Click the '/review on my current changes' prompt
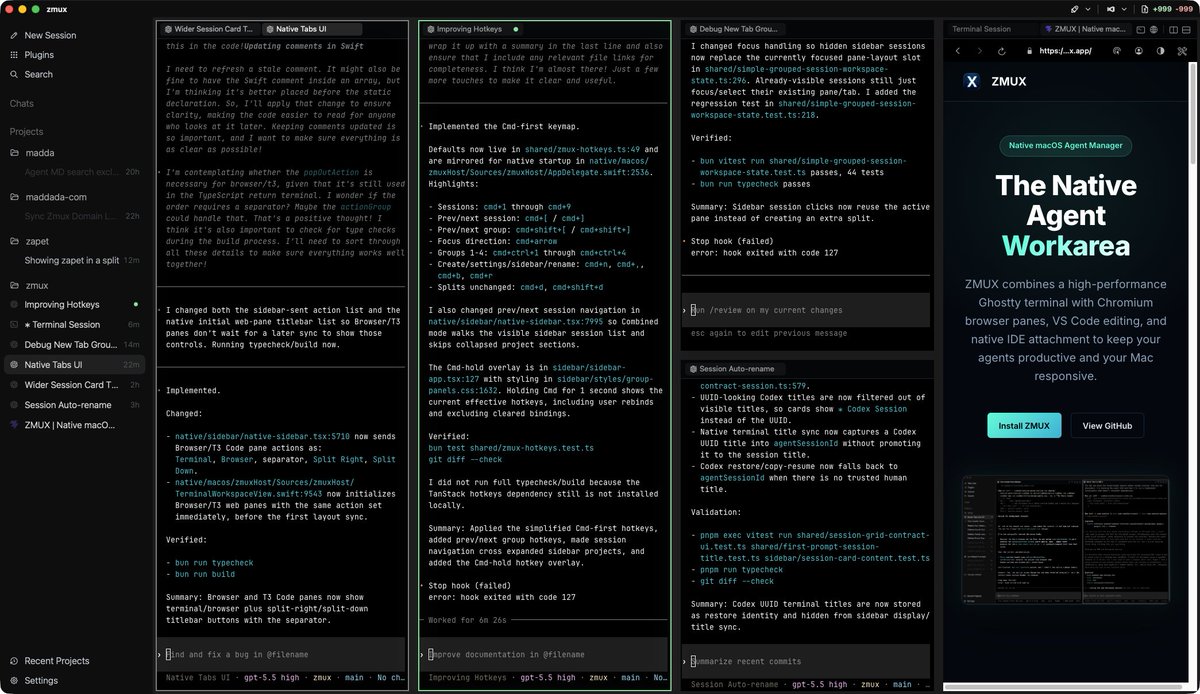This screenshot has height=694, width=1200. click(x=807, y=310)
